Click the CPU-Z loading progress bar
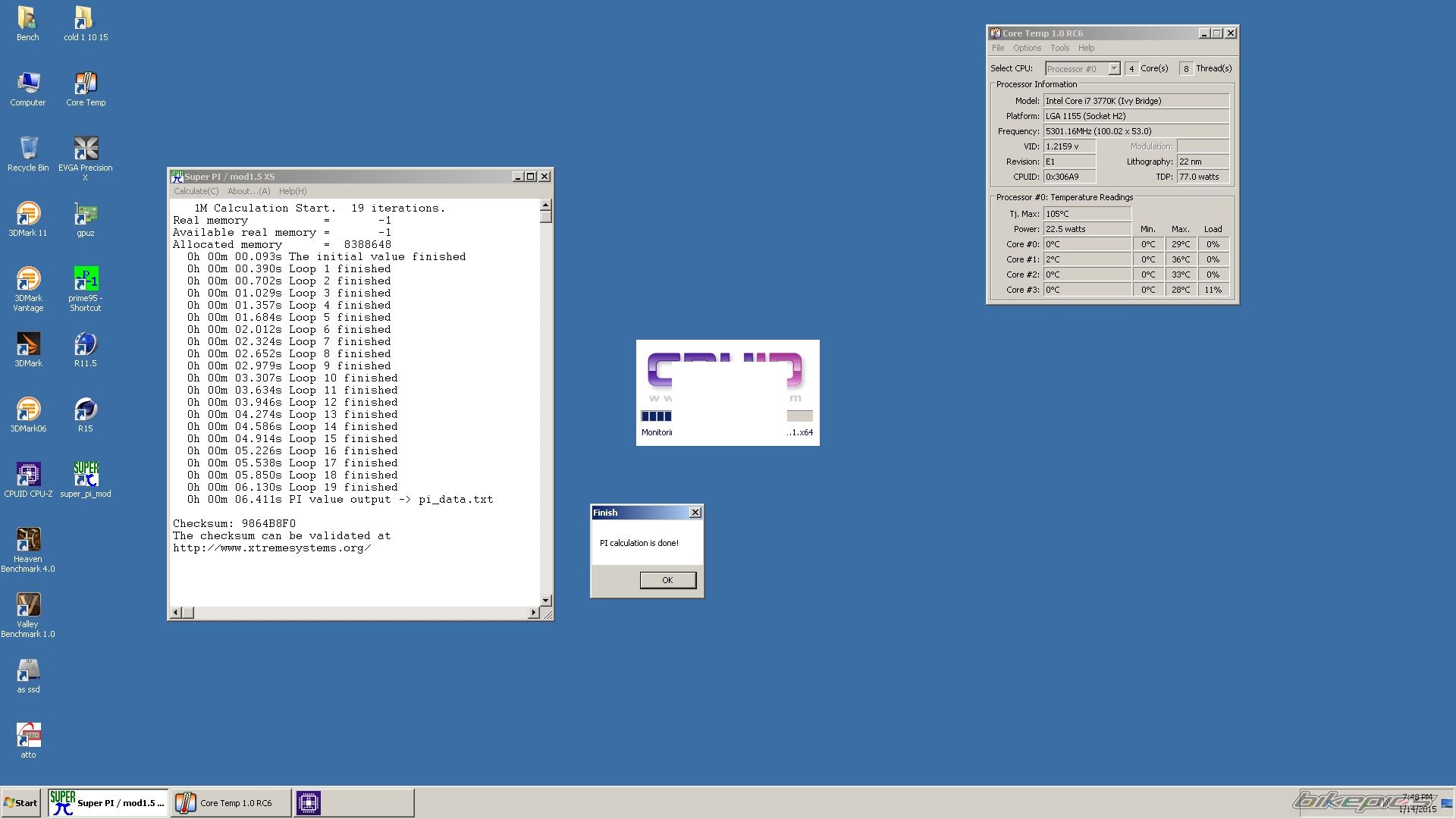The height and width of the screenshot is (819, 1456). pyautogui.click(x=726, y=416)
